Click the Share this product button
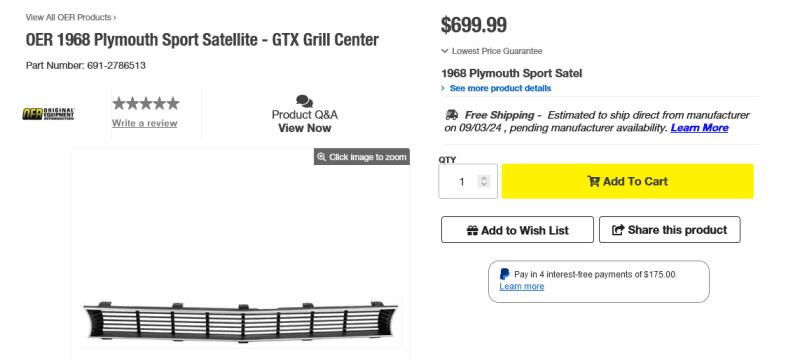Viewport: 800px width, 361px height. (669, 229)
